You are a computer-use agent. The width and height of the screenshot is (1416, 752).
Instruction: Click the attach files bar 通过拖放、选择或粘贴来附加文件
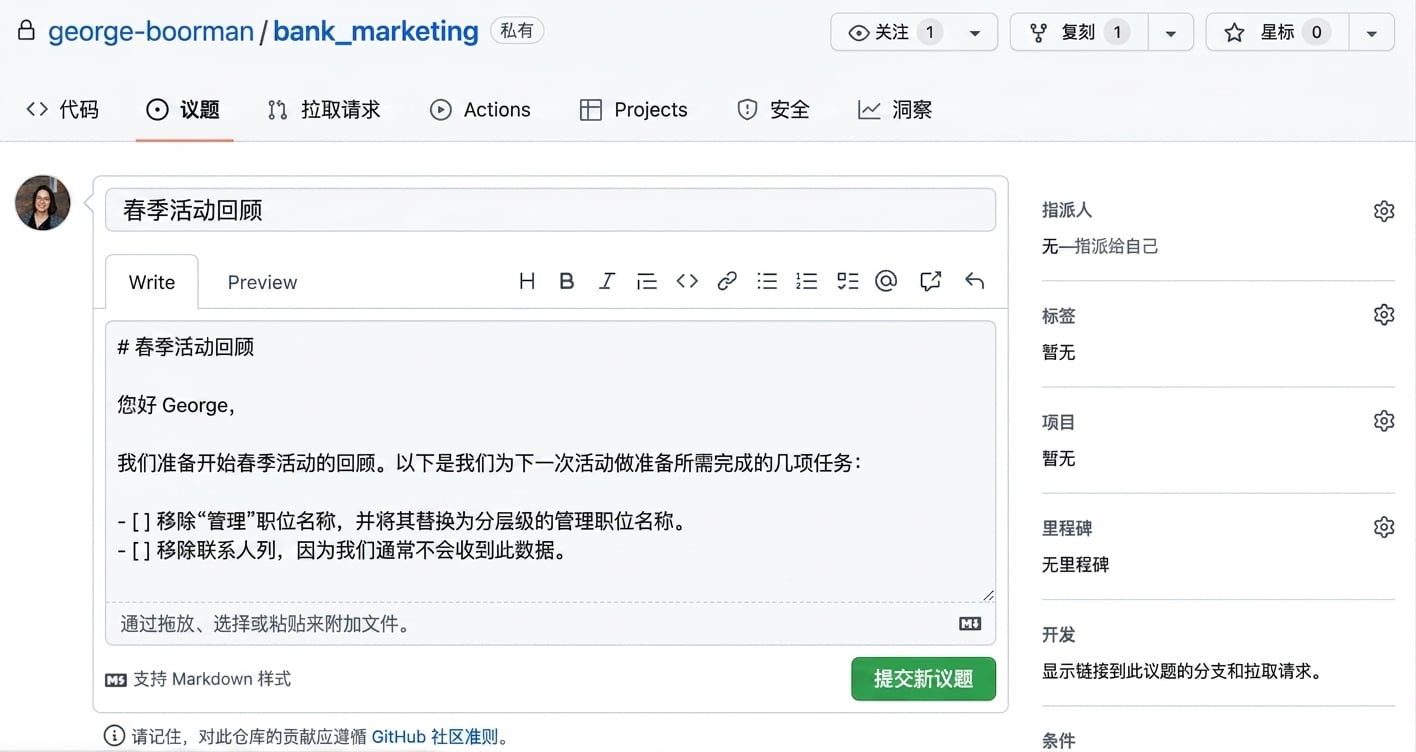(550, 624)
